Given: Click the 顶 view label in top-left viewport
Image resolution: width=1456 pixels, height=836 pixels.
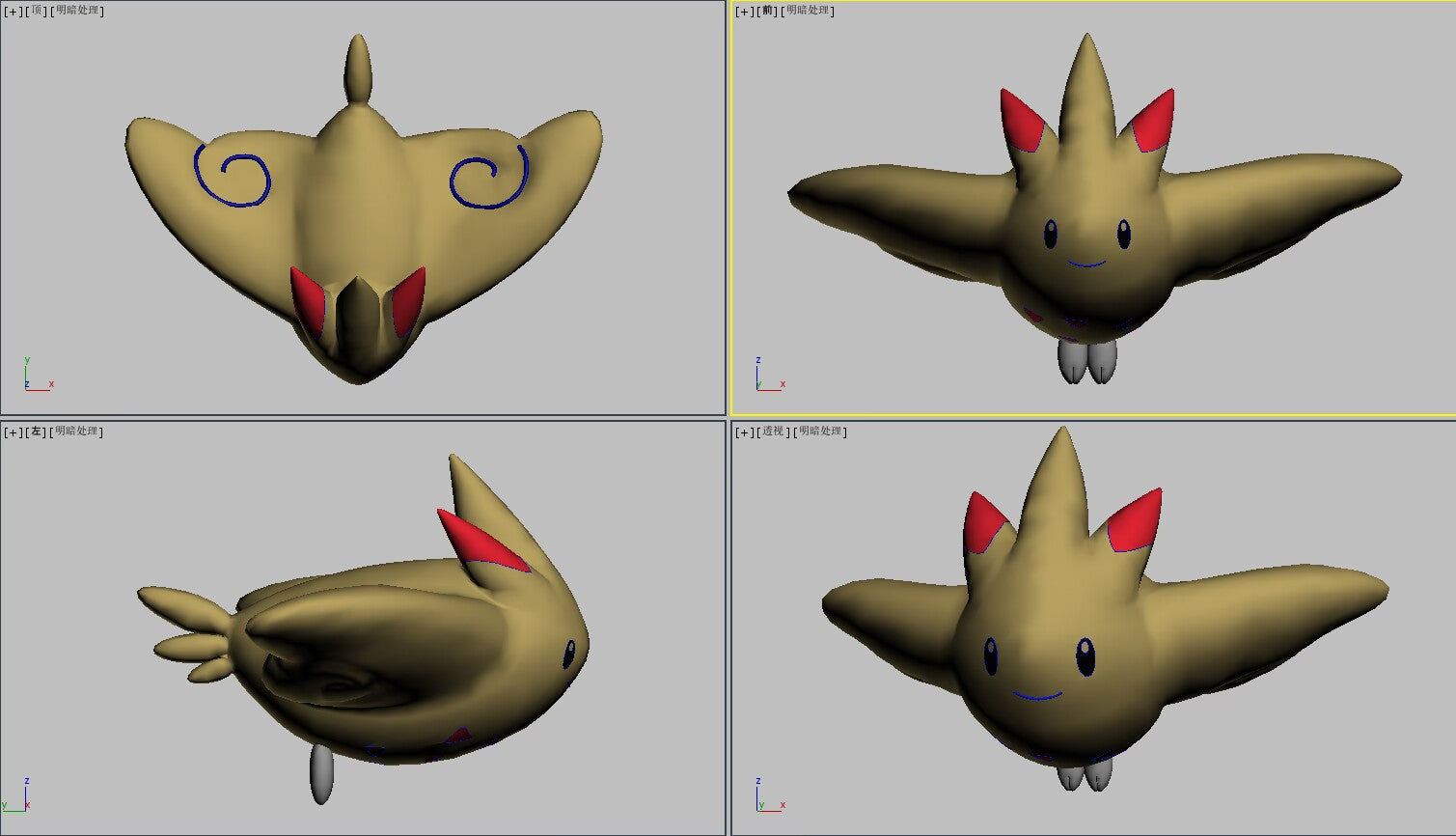Looking at the screenshot, I should tap(37, 11).
